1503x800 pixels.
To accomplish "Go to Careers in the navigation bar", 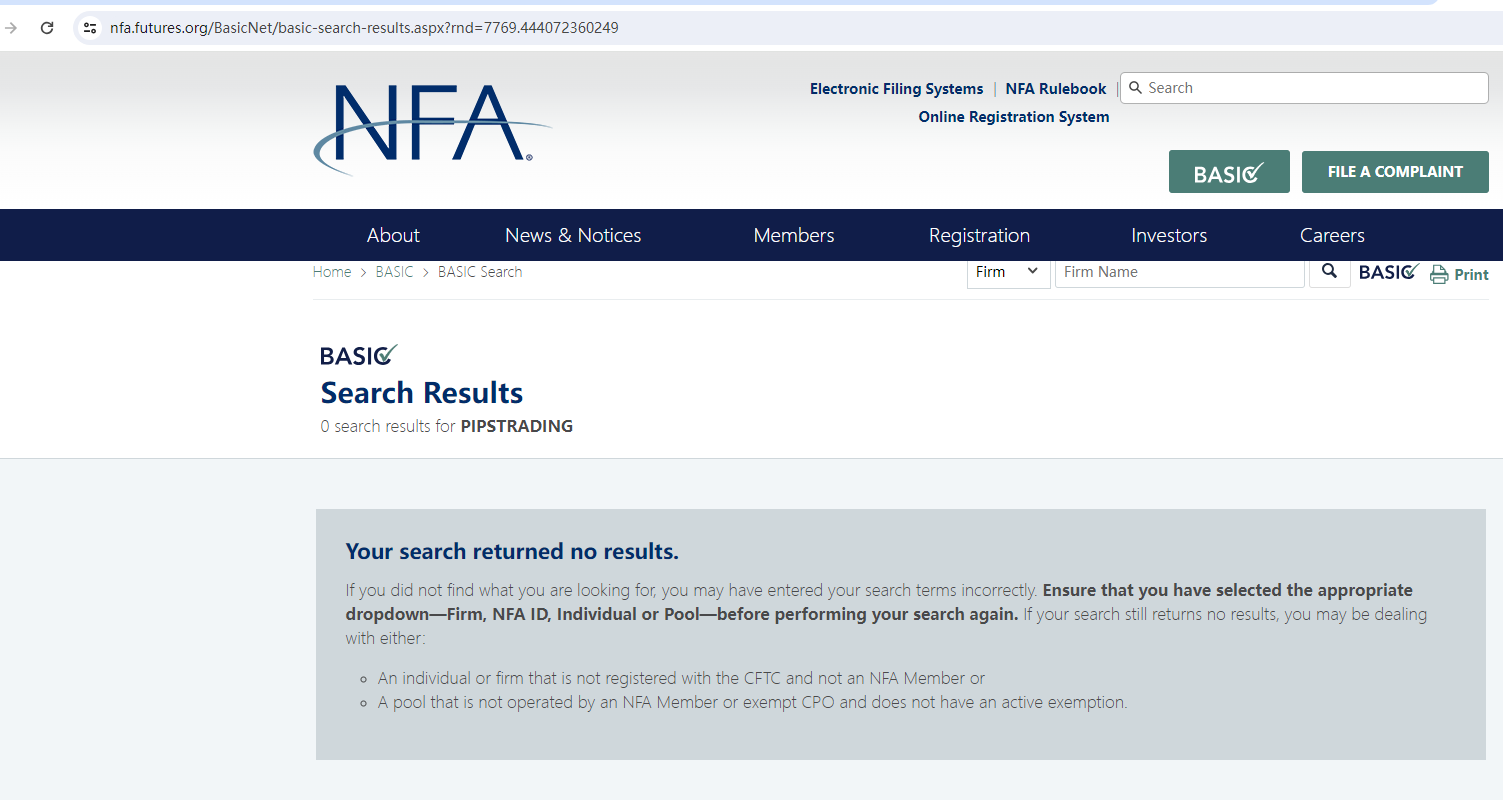I will (1332, 235).
